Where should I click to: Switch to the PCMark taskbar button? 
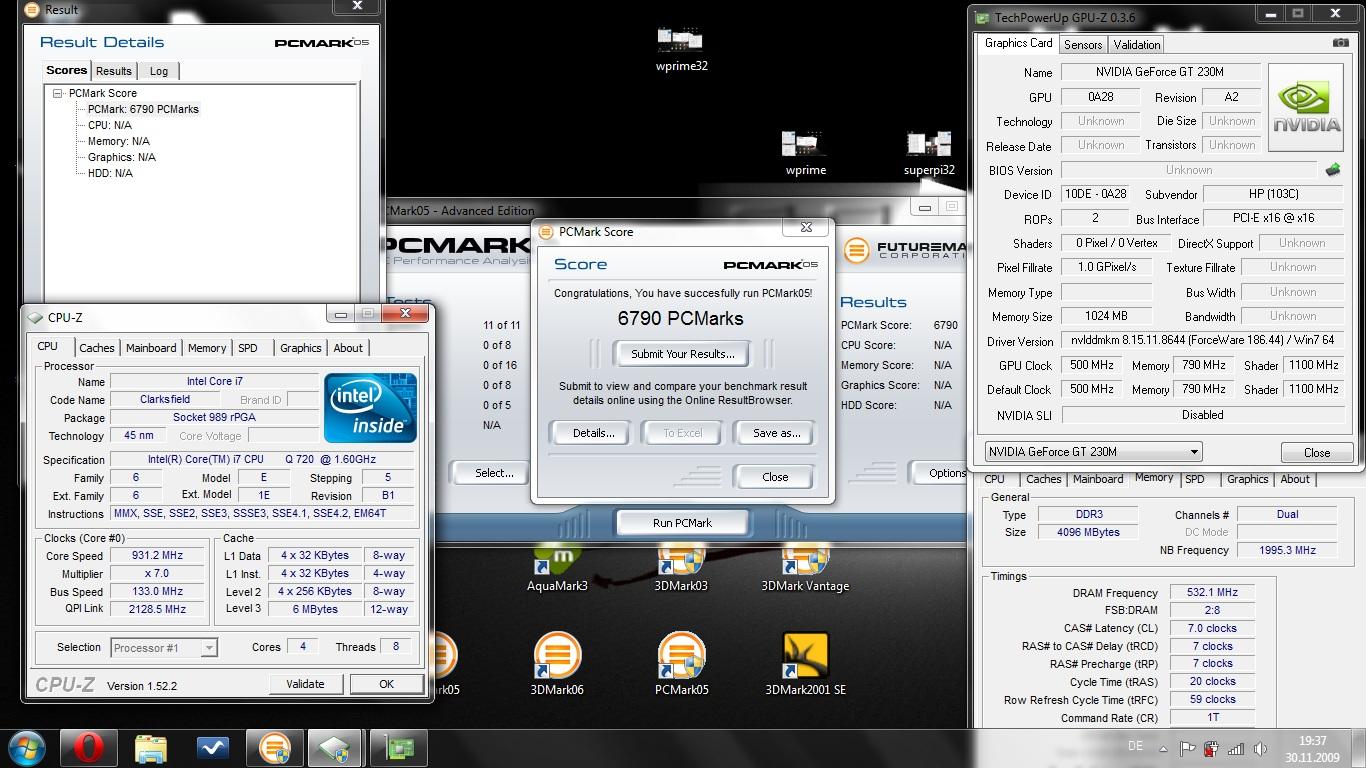point(275,748)
